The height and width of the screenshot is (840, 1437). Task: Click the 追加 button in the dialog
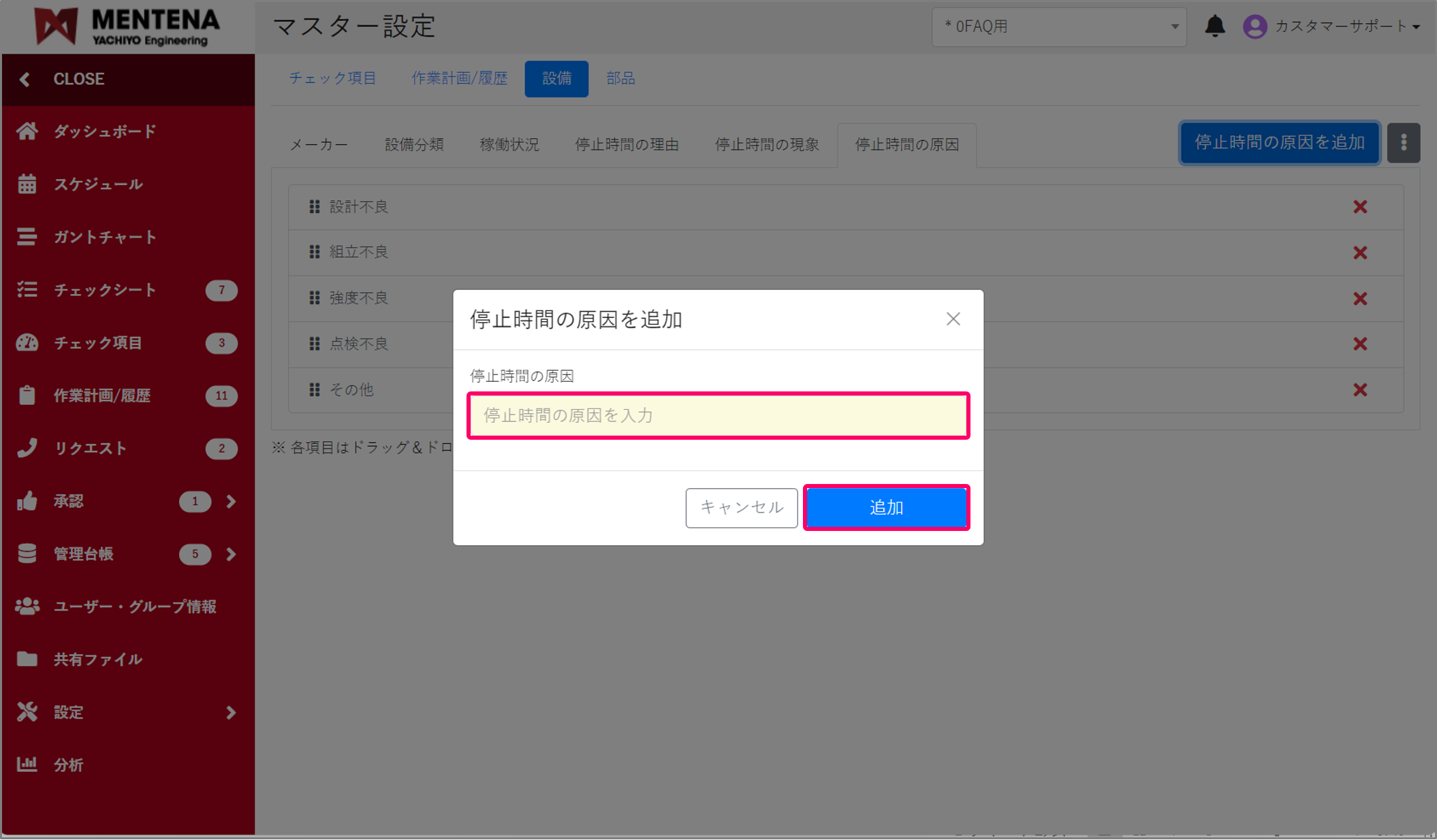click(886, 507)
